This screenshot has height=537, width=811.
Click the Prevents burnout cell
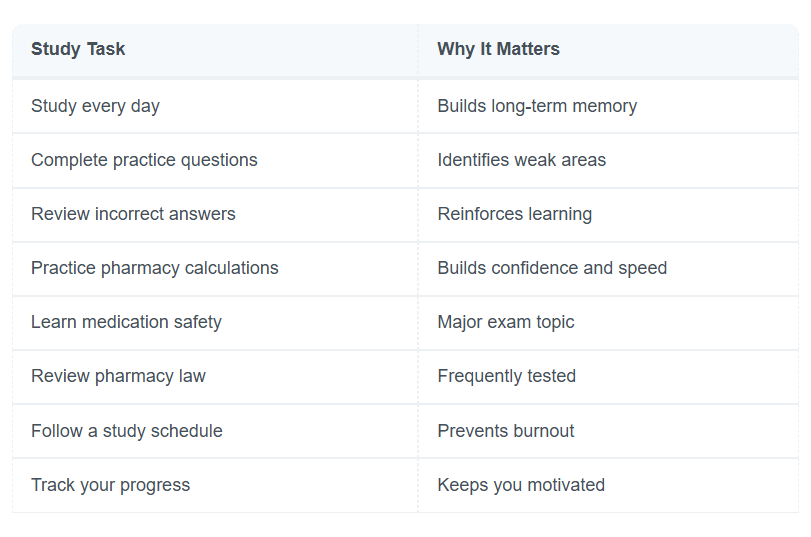tap(608, 431)
